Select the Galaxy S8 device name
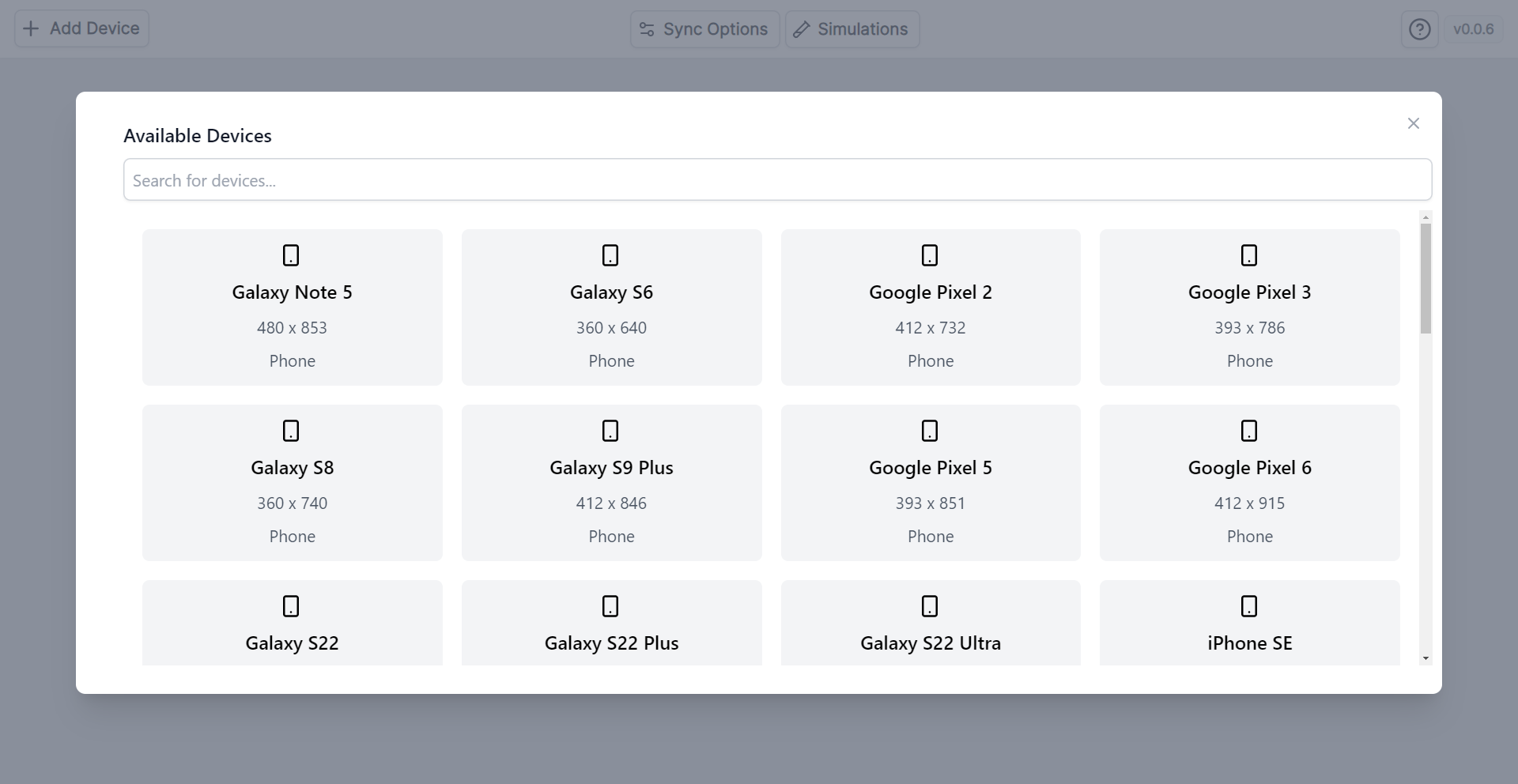The width and height of the screenshot is (1518, 784). point(293,468)
